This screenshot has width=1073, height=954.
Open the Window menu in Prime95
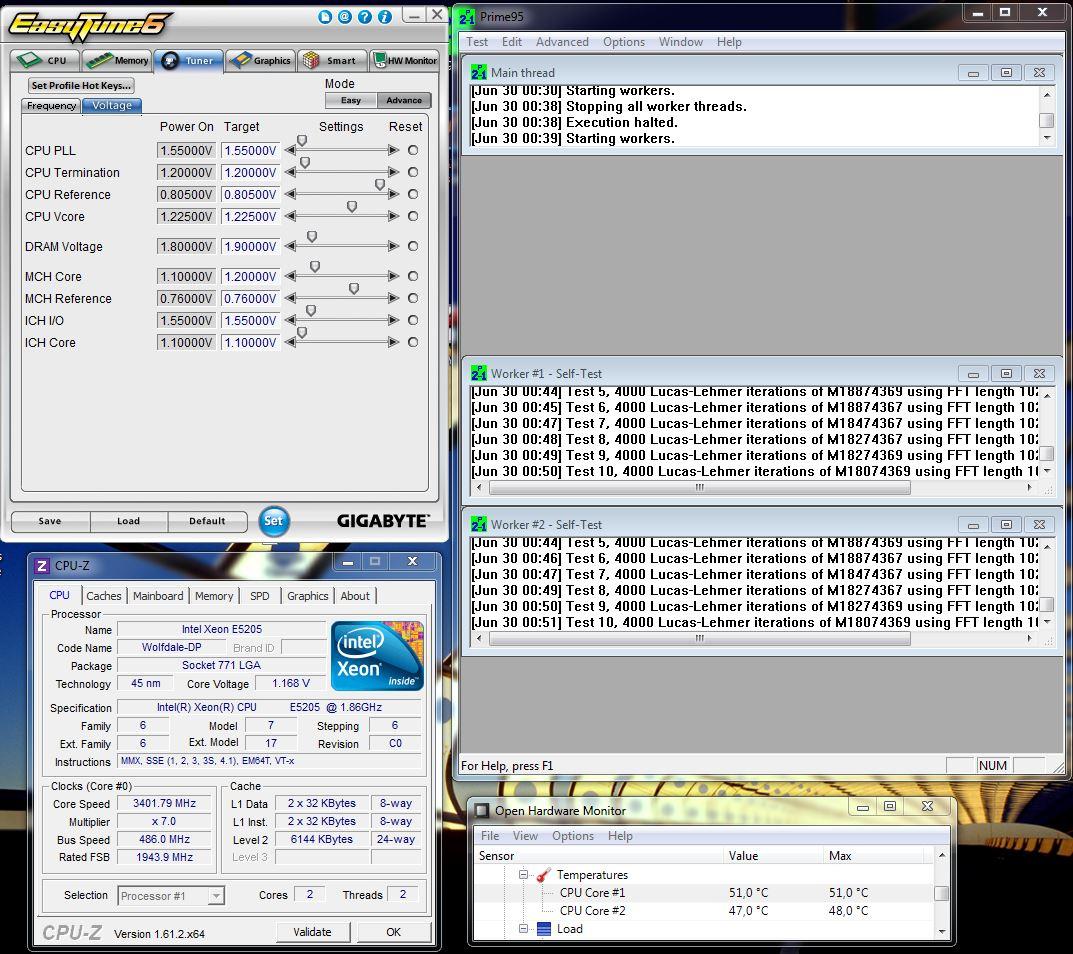[680, 42]
